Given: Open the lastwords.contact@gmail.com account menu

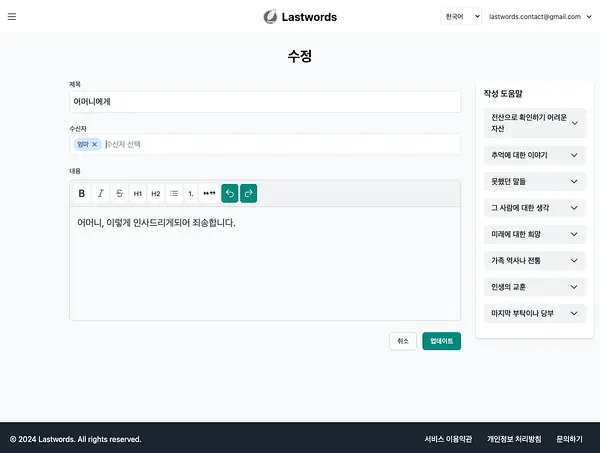Looking at the screenshot, I should pos(540,16).
